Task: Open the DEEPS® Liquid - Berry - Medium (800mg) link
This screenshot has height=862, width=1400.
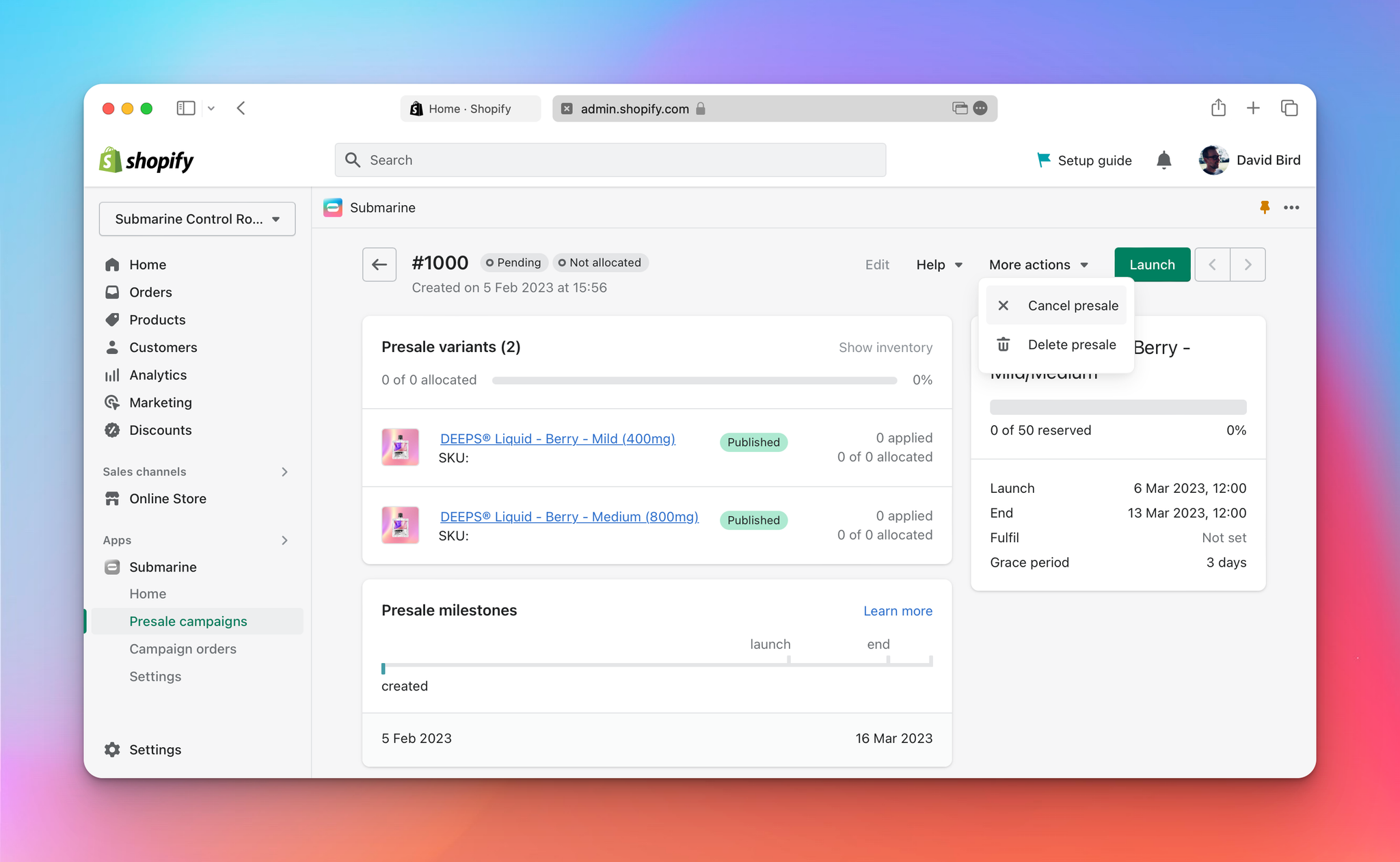Action: tap(569, 517)
